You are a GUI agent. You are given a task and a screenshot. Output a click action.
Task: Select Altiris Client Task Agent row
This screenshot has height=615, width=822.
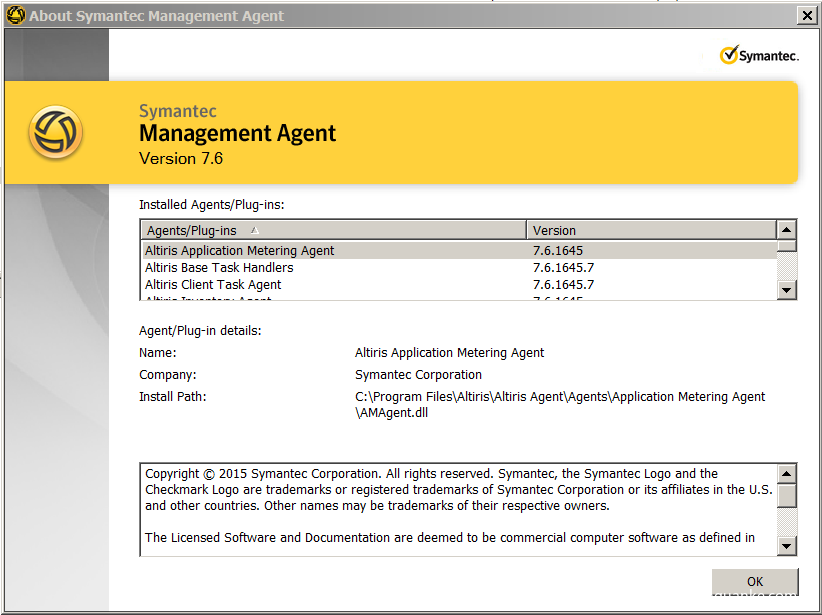(x=459, y=285)
